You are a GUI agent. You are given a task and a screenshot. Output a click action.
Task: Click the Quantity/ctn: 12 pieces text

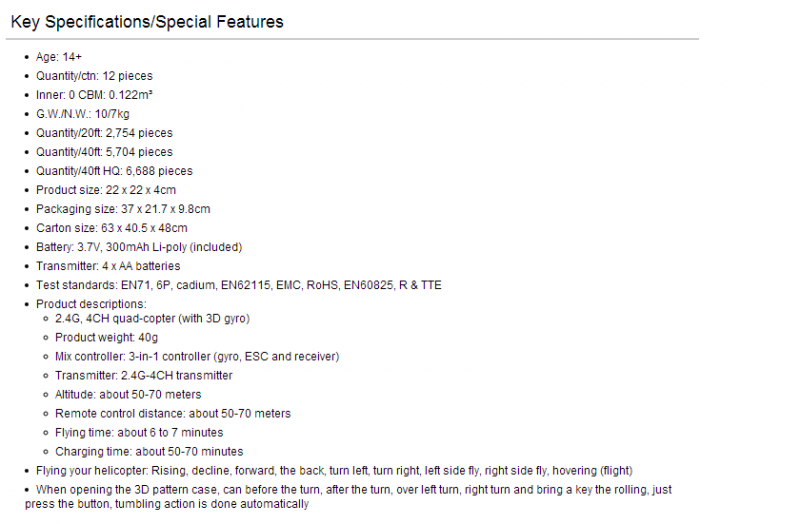tap(94, 76)
